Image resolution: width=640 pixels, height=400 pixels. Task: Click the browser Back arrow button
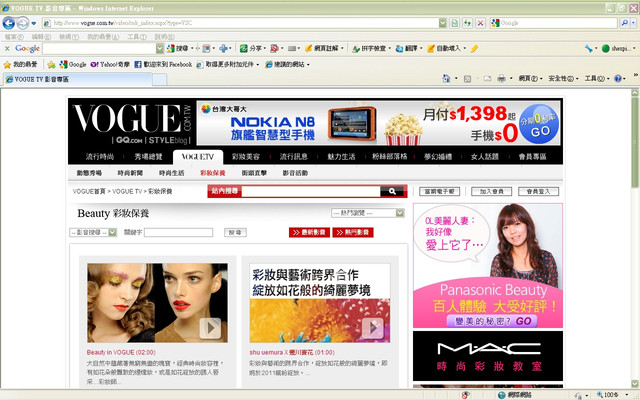coord(9,23)
